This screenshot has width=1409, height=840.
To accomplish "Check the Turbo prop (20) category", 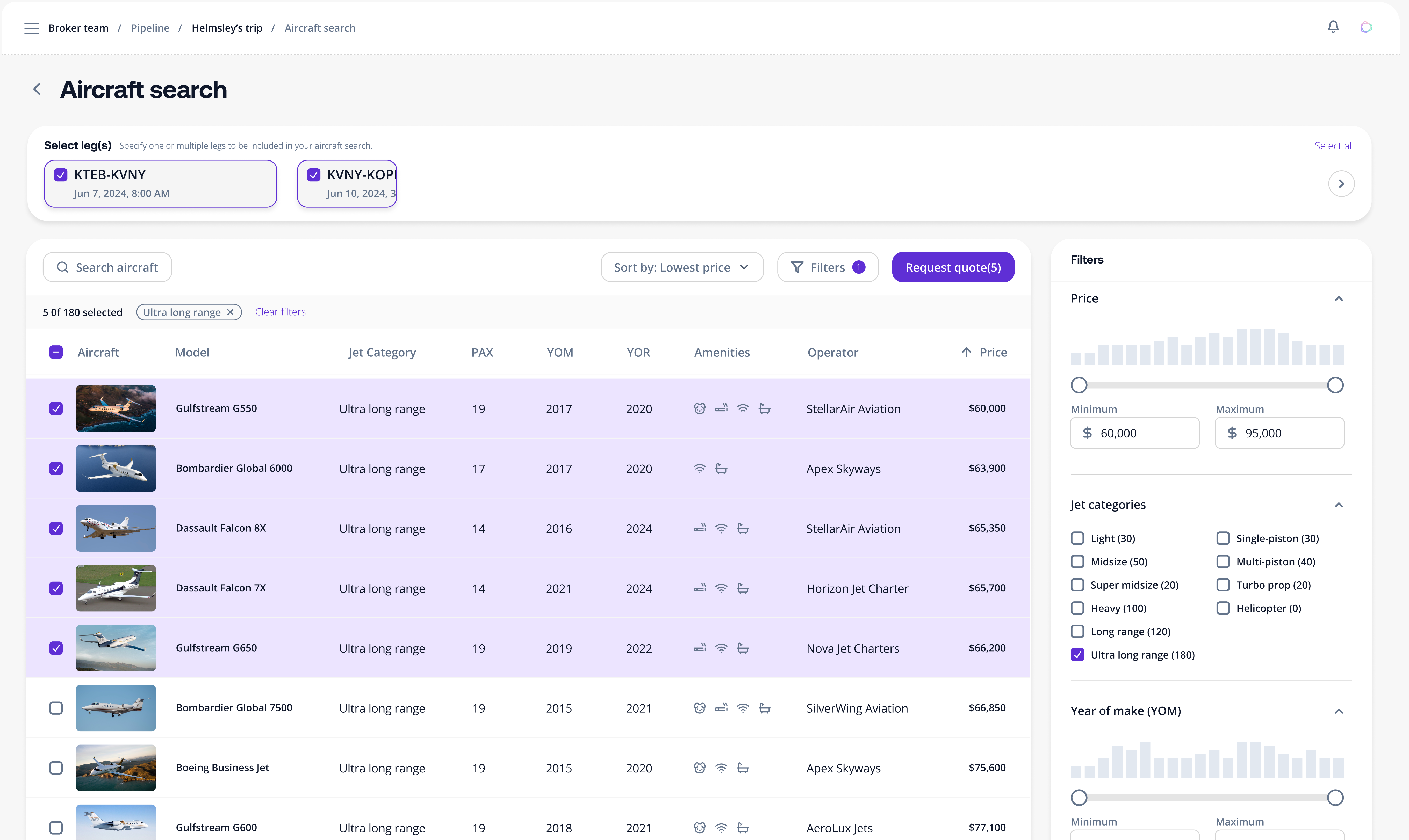I will 1223,585.
